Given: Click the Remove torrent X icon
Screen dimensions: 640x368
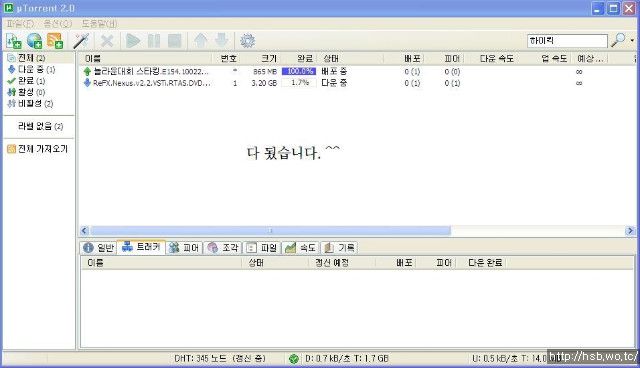Looking at the screenshot, I should coord(107,41).
